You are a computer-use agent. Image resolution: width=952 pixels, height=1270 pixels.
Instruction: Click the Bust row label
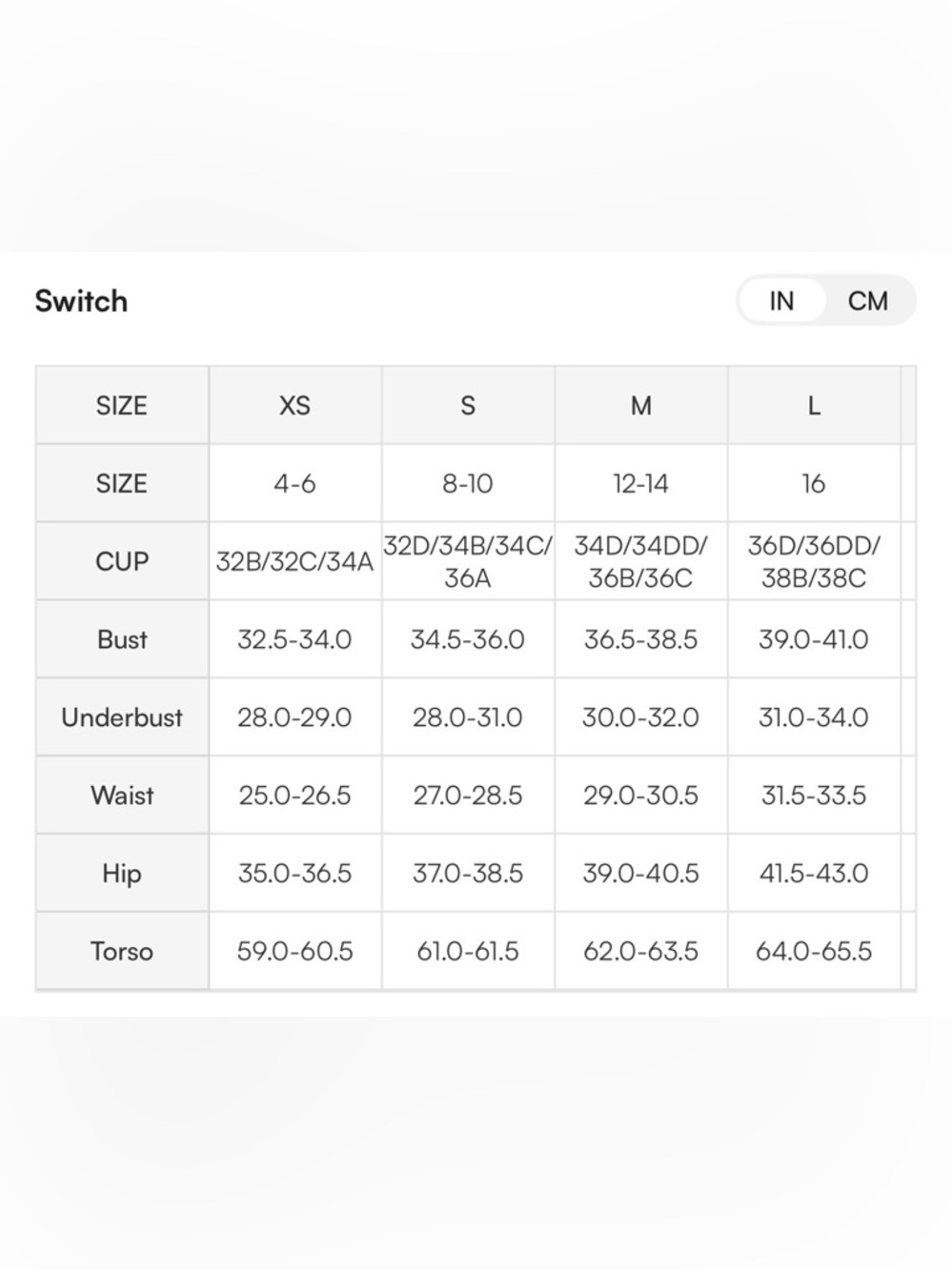(122, 639)
